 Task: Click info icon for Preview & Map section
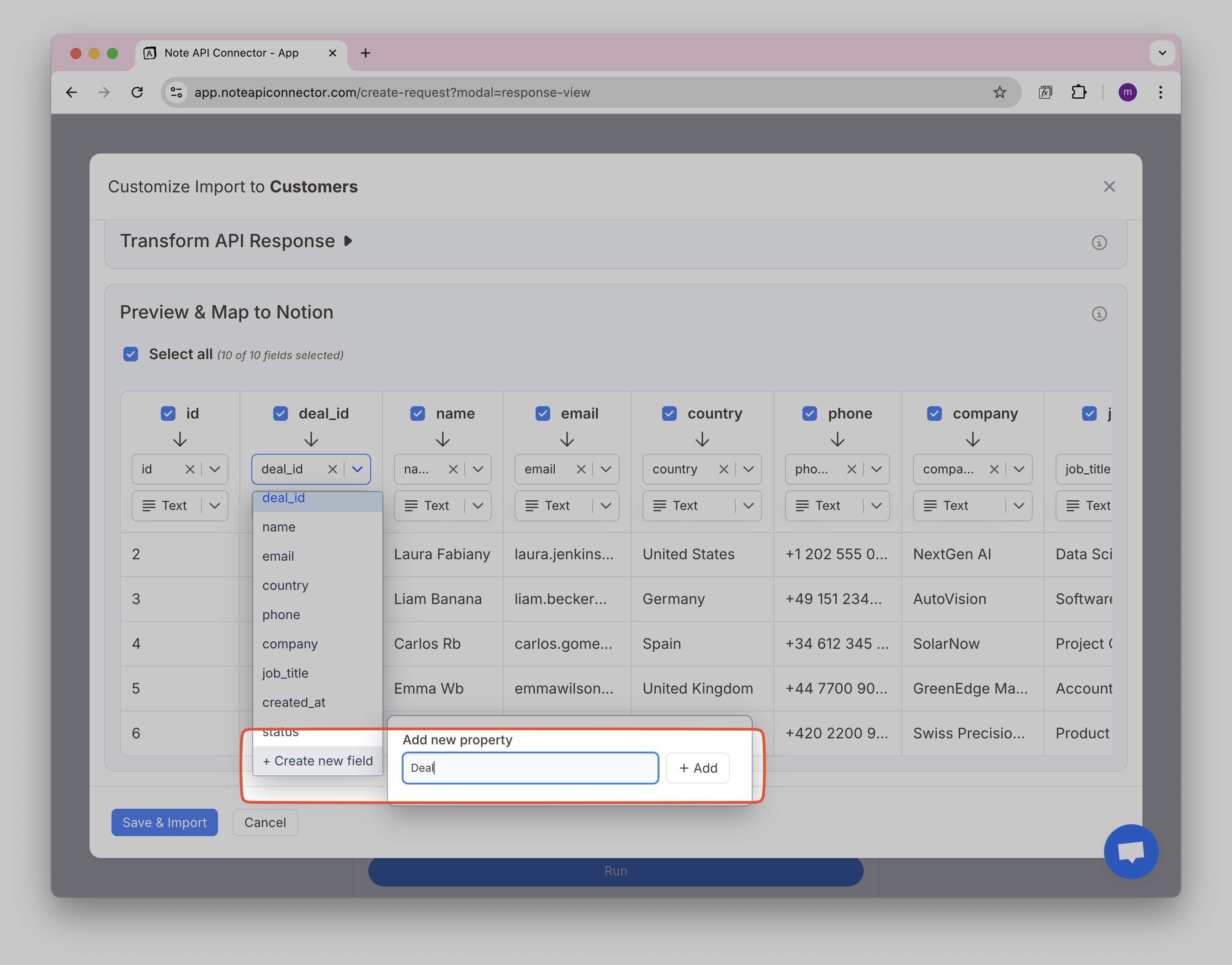1099,313
